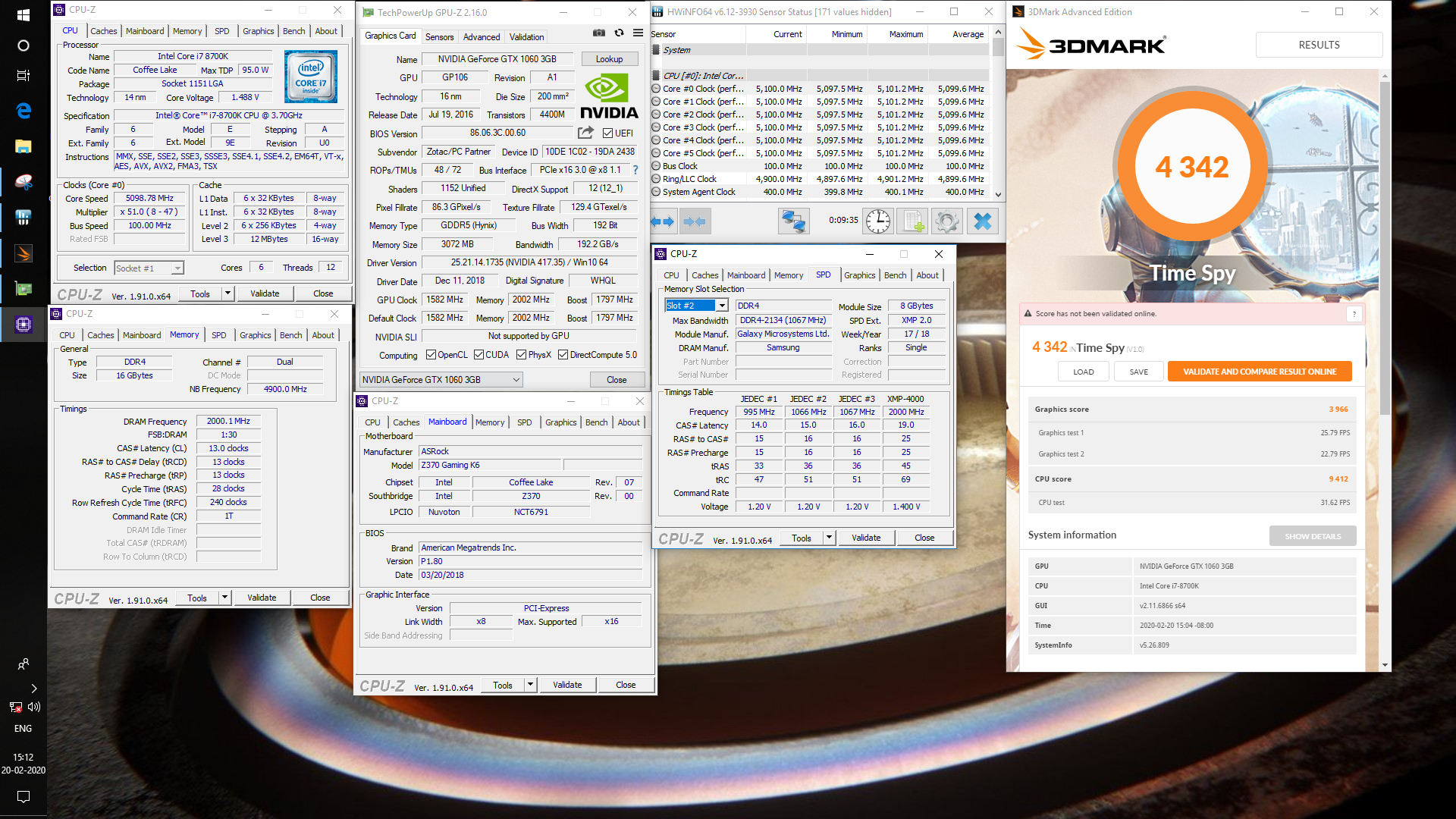Screen dimensions: 1456x819
Task: Open the Socket #1 selection dropdown
Action: click(x=149, y=268)
